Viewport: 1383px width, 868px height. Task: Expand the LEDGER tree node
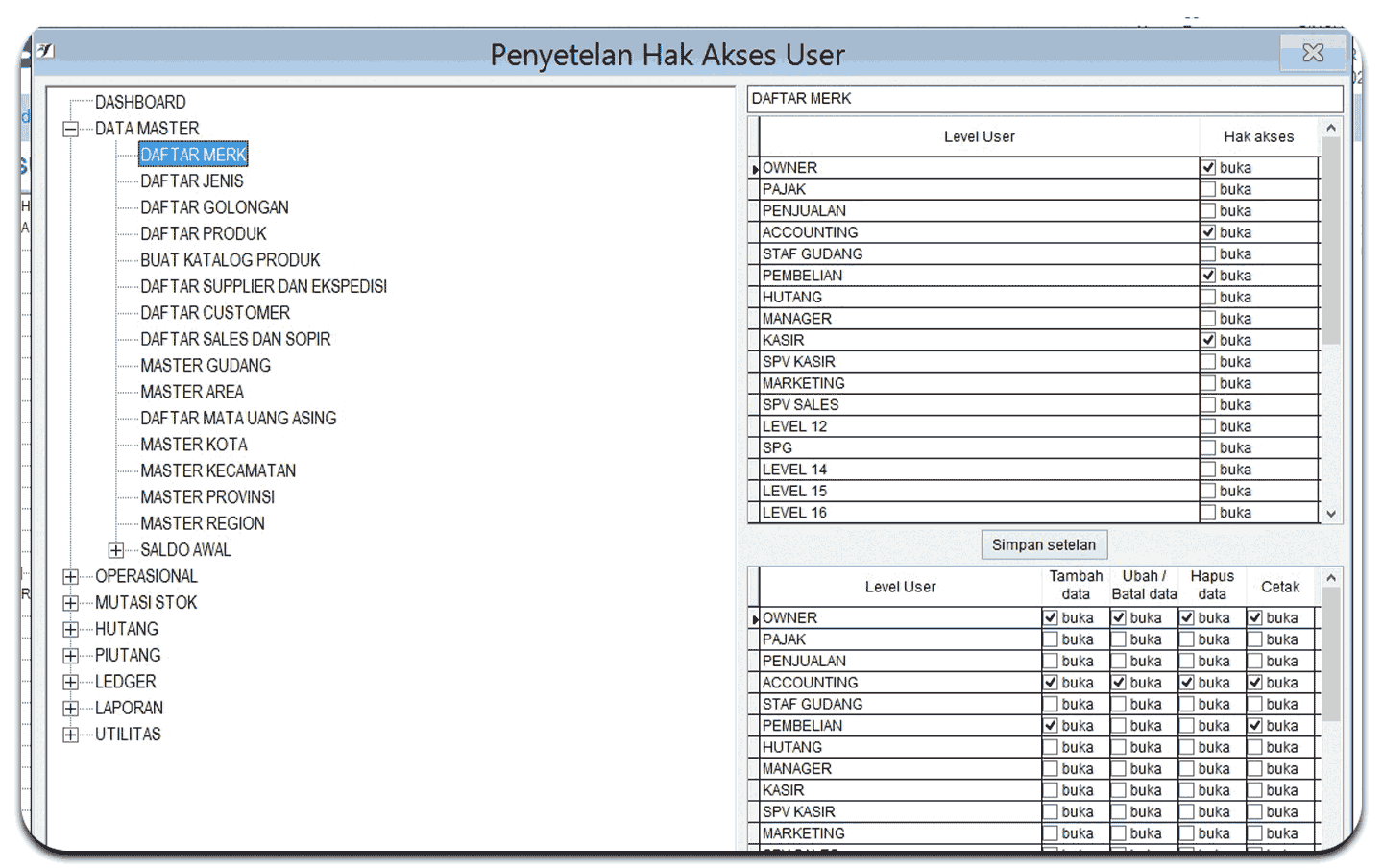tap(70, 683)
